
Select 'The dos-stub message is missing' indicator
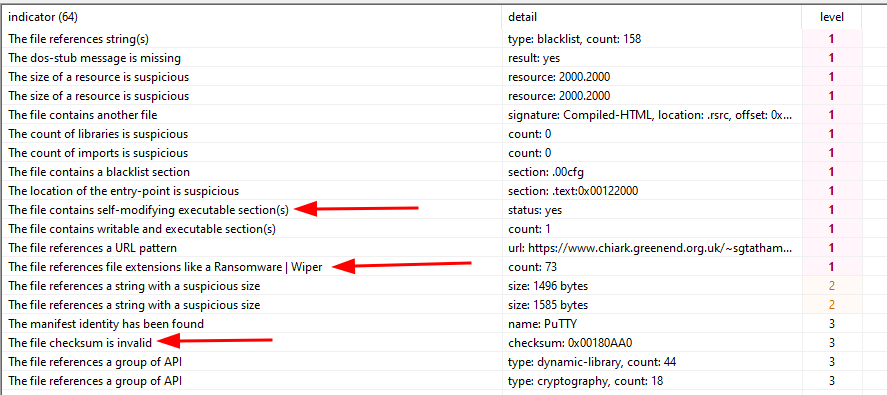94,58
